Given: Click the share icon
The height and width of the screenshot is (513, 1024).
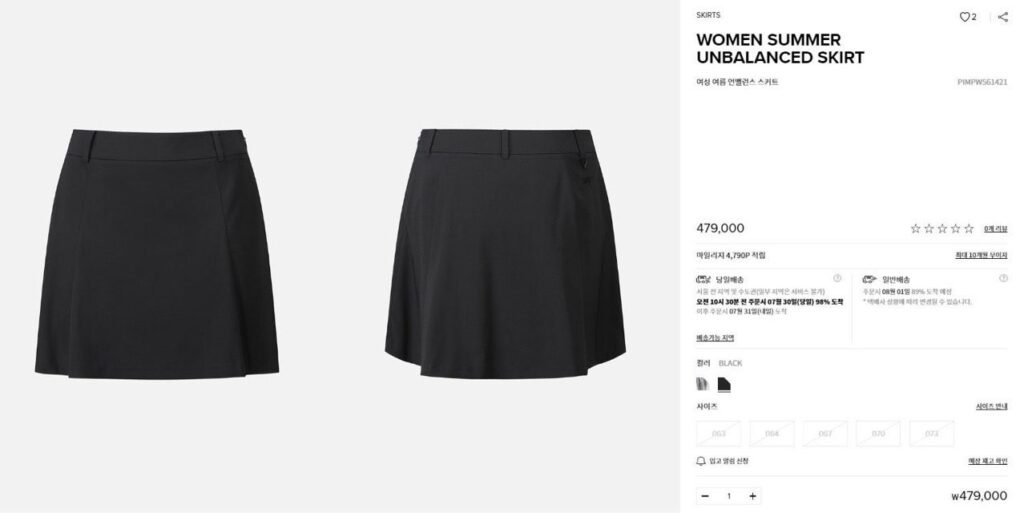Looking at the screenshot, I should point(1002,17).
